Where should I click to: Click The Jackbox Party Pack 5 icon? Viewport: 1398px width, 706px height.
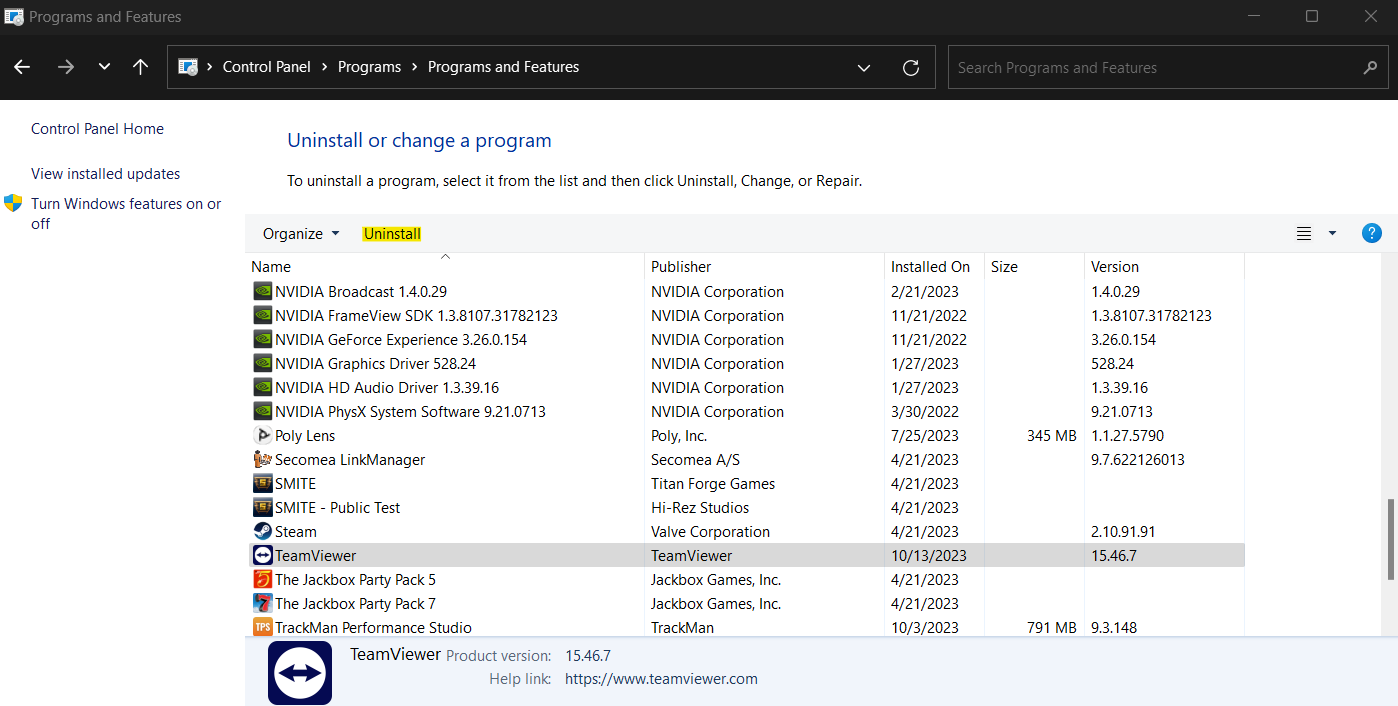[261, 579]
